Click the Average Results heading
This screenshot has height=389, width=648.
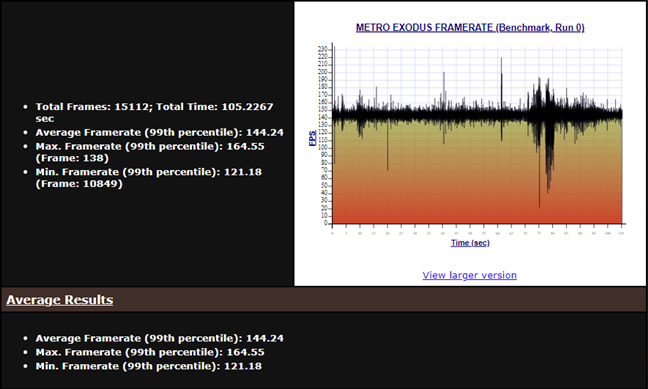(60, 300)
